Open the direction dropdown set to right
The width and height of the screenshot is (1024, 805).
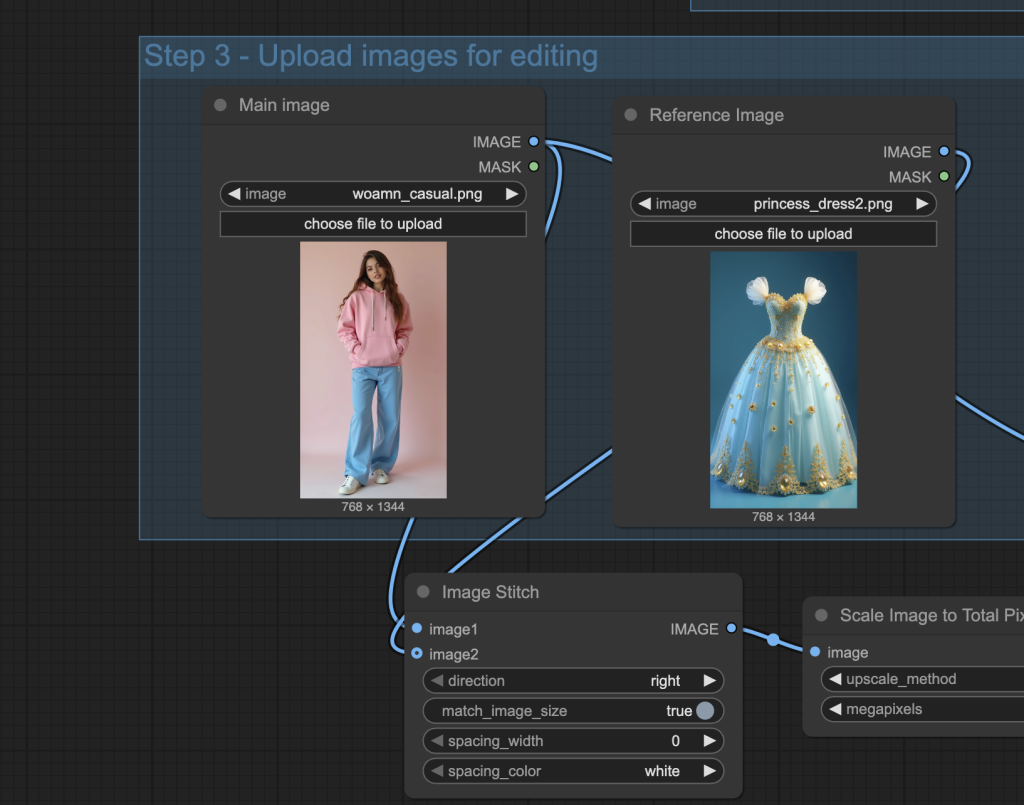coord(573,681)
